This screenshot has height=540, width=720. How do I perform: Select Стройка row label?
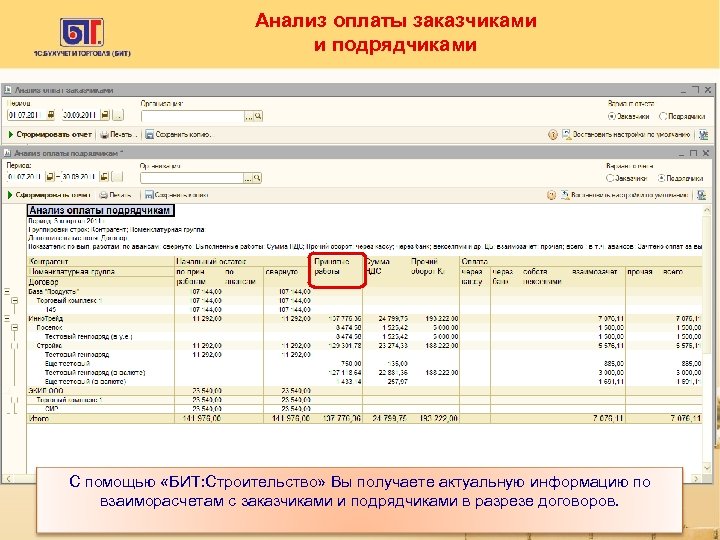pyautogui.click(x=49, y=345)
